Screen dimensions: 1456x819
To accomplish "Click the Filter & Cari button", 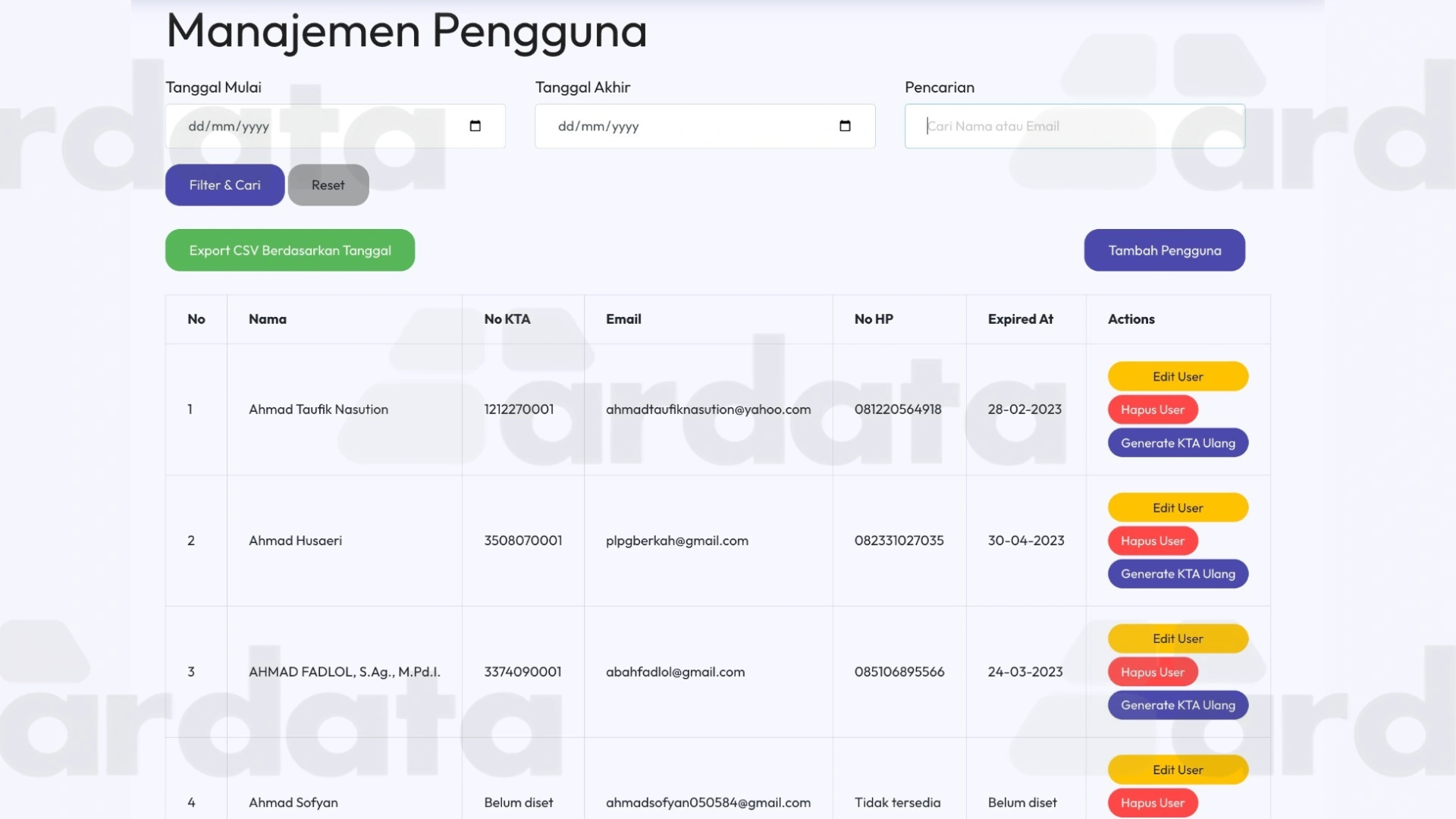I will pyautogui.click(x=225, y=185).
